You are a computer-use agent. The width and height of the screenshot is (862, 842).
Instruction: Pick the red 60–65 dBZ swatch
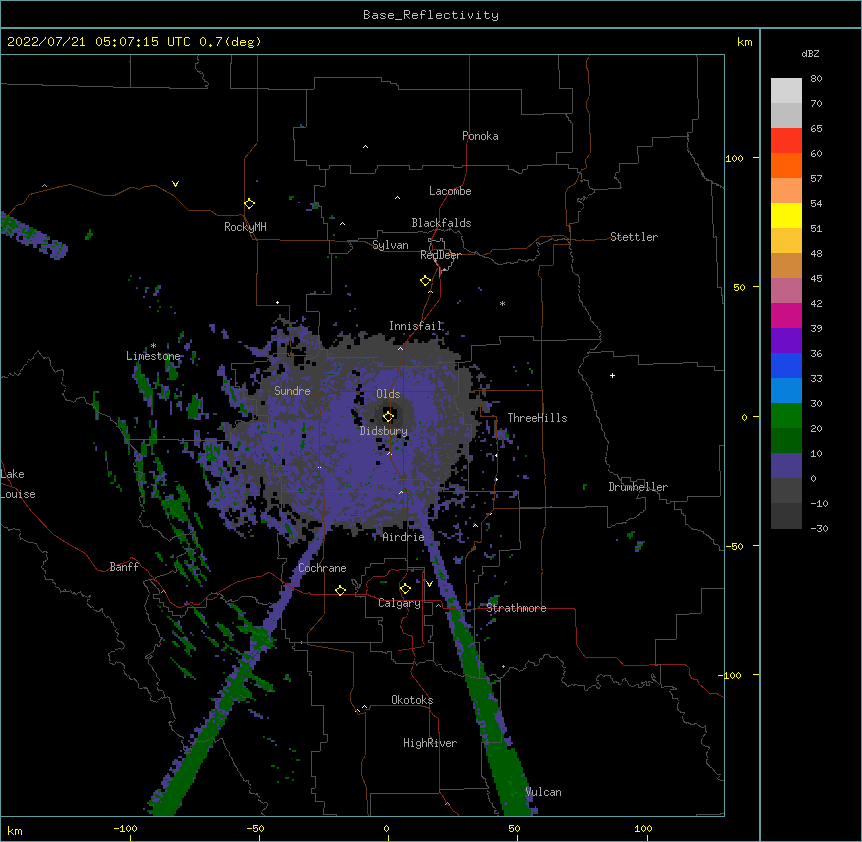[786, 141]
